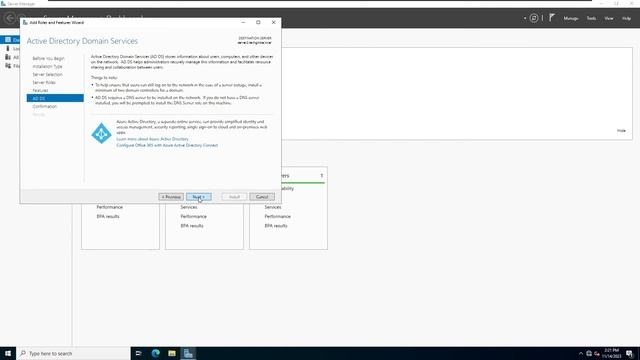Click taskbar search box

(x=73, y=353)
